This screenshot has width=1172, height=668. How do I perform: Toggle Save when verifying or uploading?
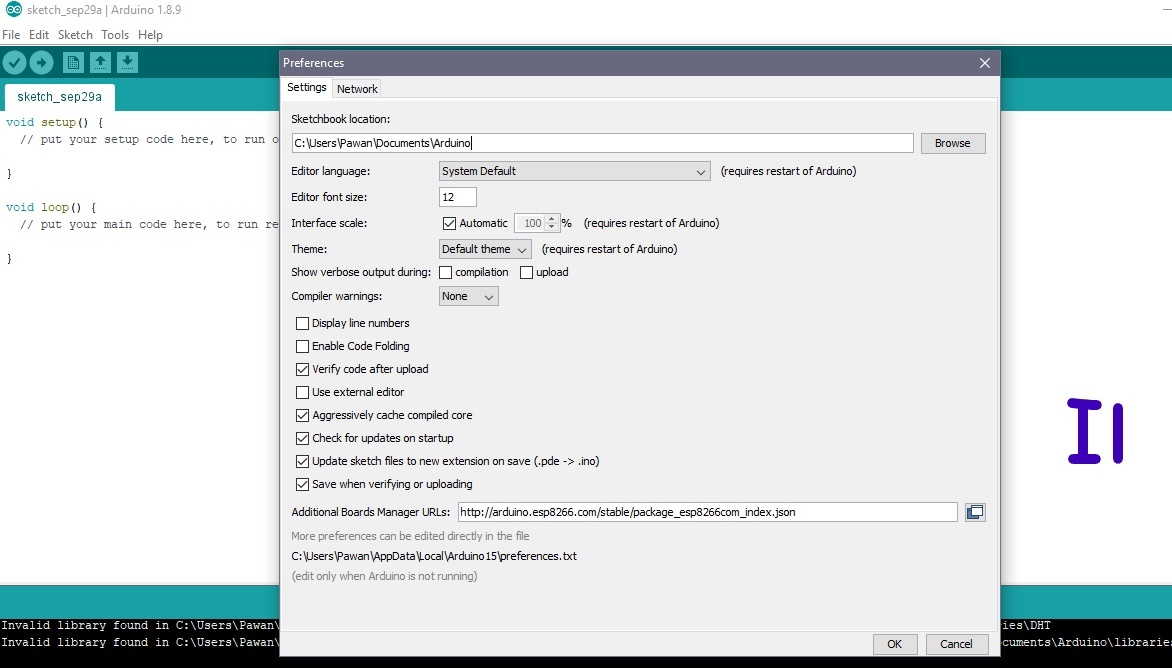click(x=302, y=484)
